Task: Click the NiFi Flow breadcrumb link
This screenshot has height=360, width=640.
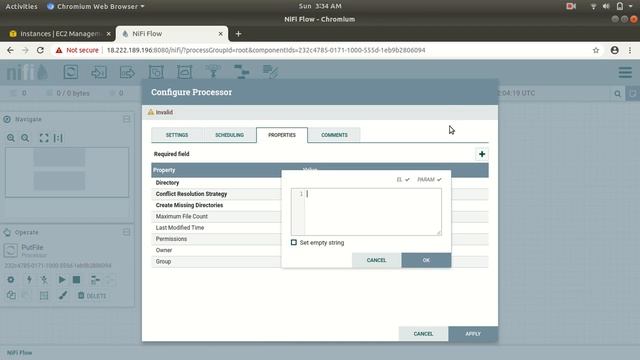Action: [x=19, y=353]
